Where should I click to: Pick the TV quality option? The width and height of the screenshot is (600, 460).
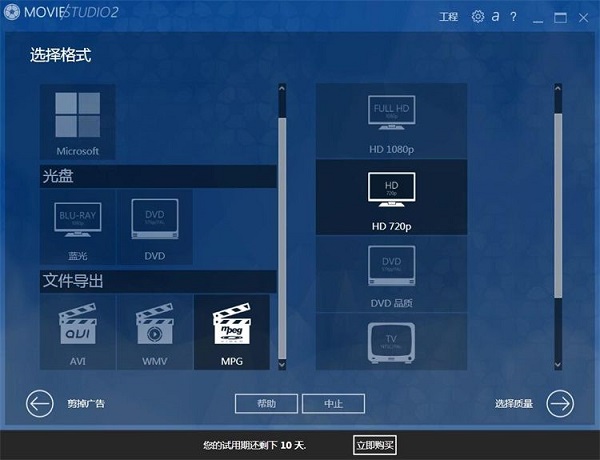391,342
